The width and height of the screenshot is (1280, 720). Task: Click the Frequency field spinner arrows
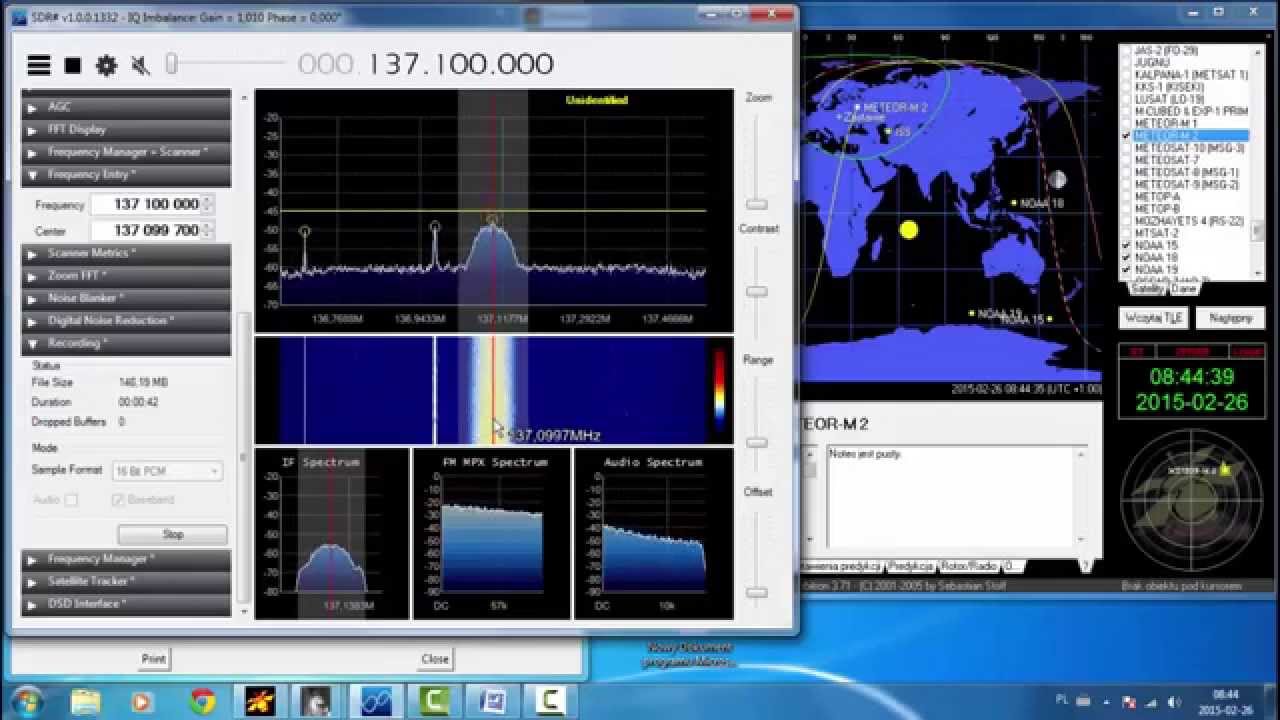click(x=208, y=204)
